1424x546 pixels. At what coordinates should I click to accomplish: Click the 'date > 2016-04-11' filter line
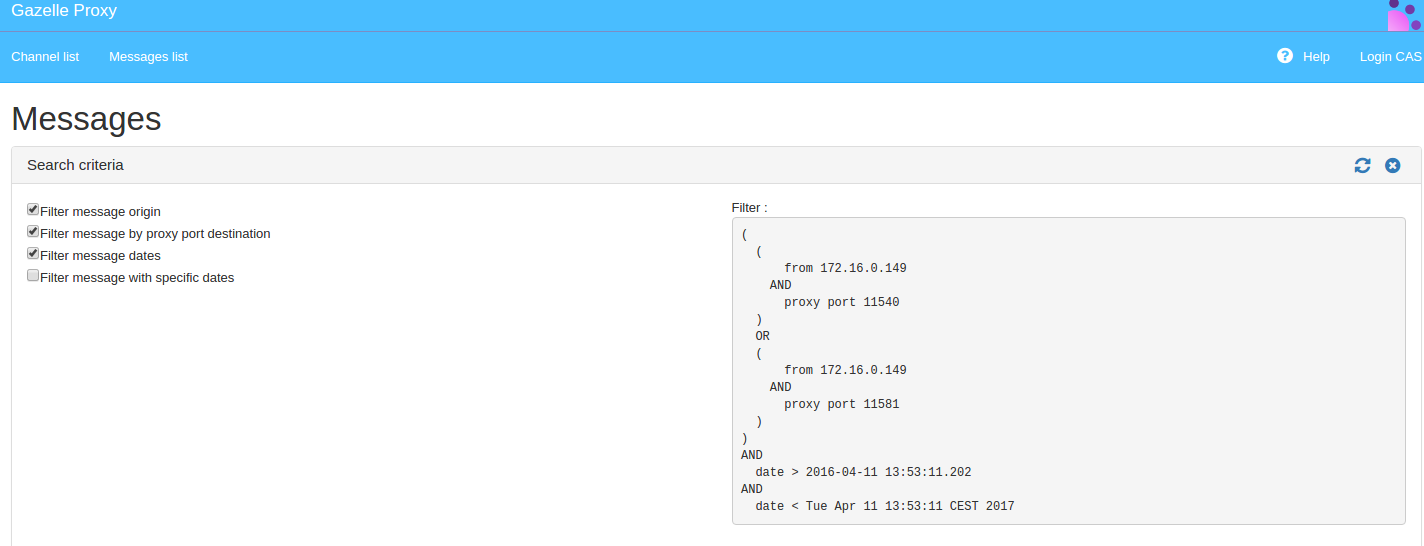click(863, 472)
